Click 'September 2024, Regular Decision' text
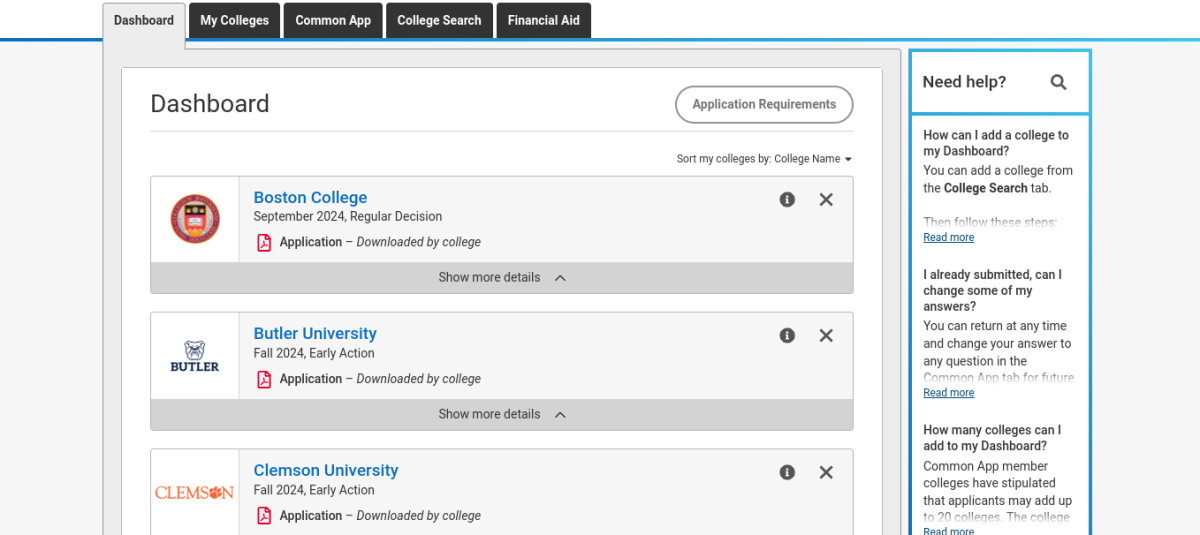The height and width of the screenshot is (535, 1200). point(347,216)
